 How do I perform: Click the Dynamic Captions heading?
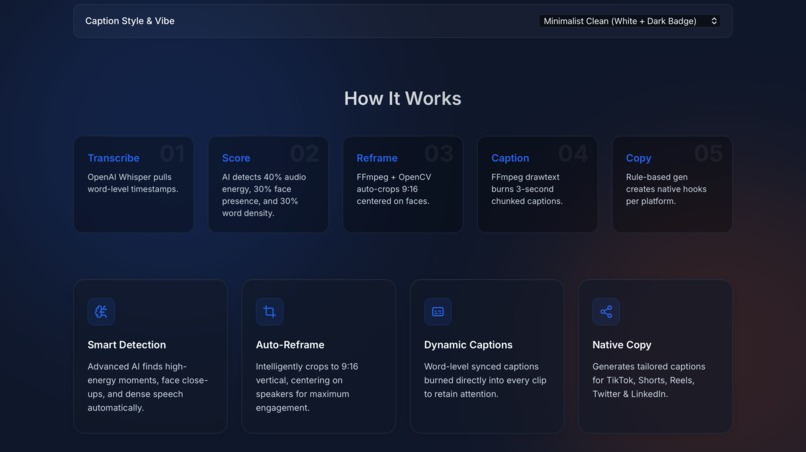468,345
